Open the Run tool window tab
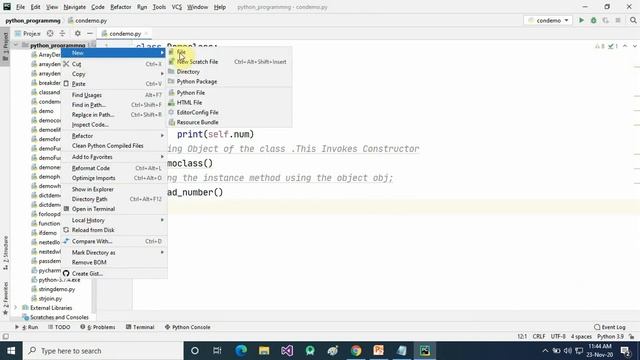640x360 pixels. point(27,327)
